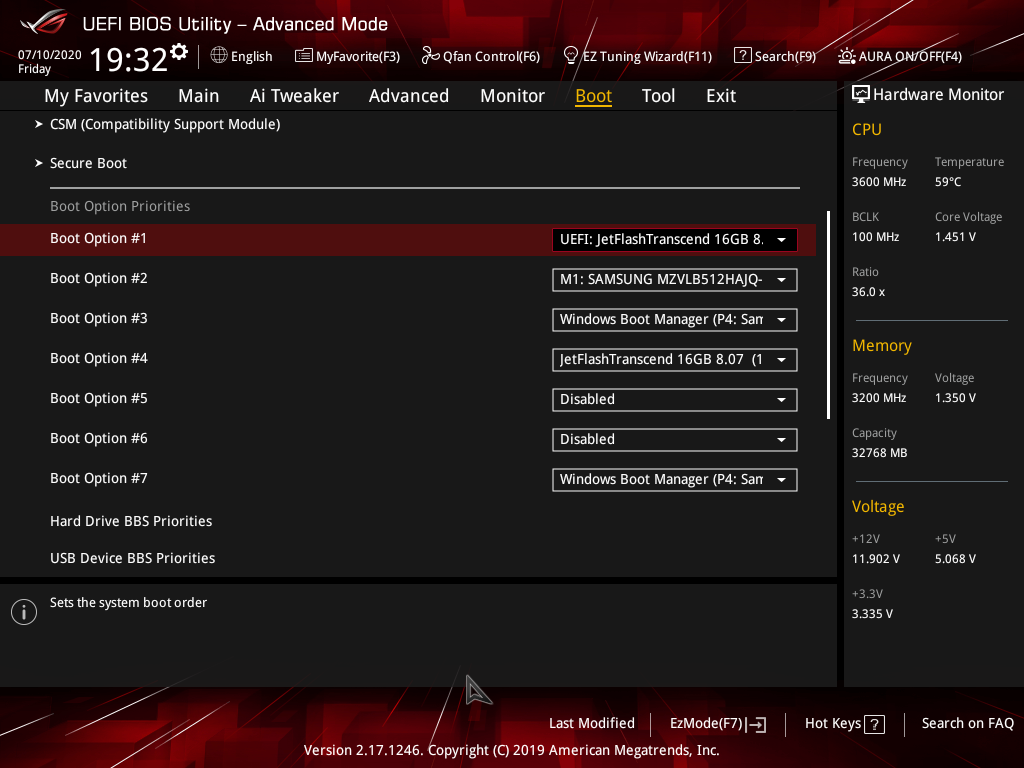Image resolution: width=1024 pixels, height=768 pixels.
Task: Click BCLK value 100 MHz
Action: click(x=876, y=237)
